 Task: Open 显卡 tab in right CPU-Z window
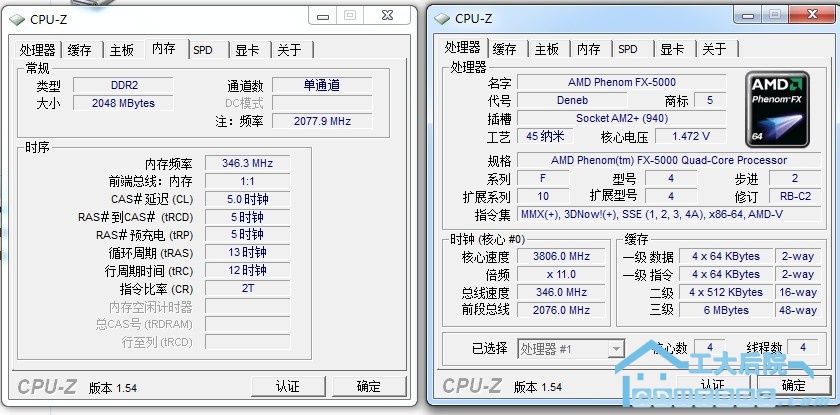[672, 49]
